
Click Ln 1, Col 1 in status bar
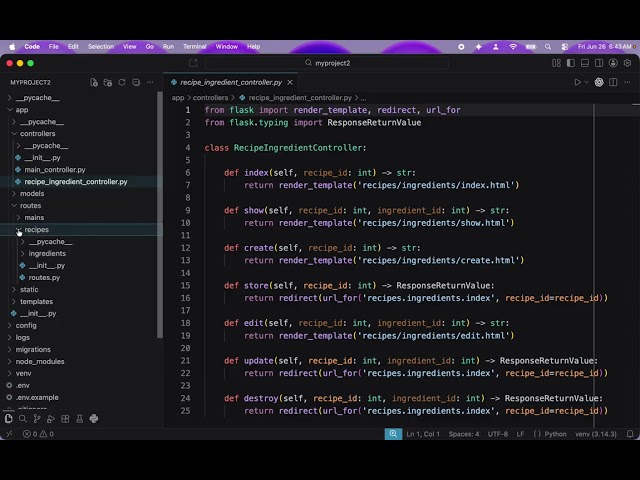tap(423, 434)
